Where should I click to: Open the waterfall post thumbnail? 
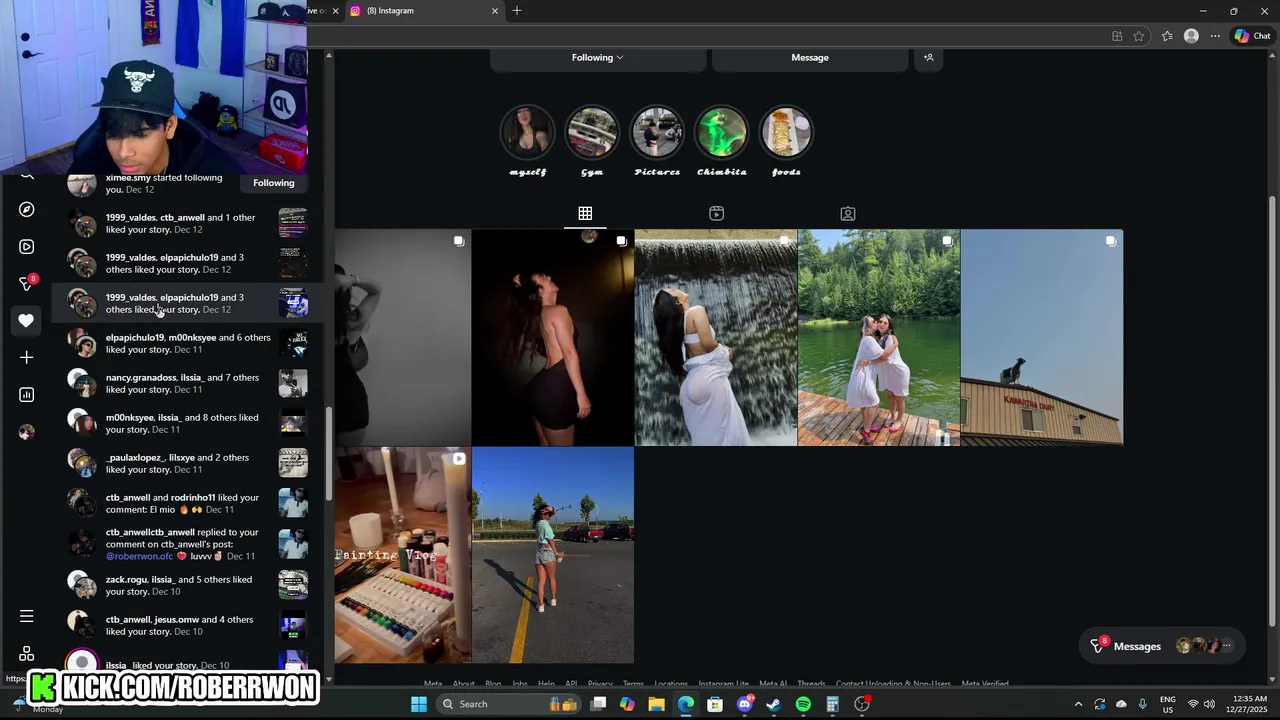click(716, 338)
